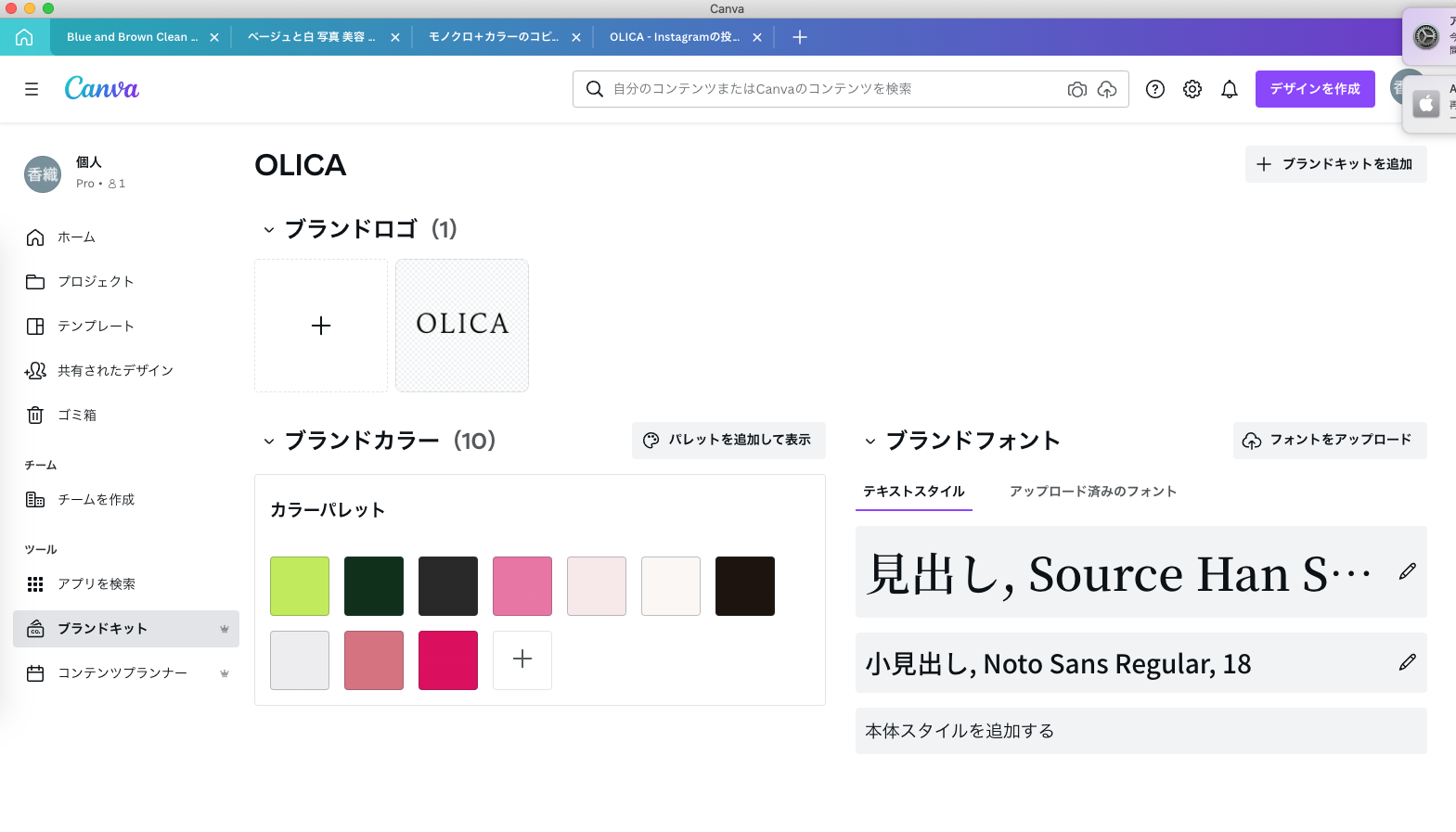Image resolution: width=1456 pixels, height=832 pixels.
Task: Select the OLICA logo thumbnail
Action: tap(462, 326)
